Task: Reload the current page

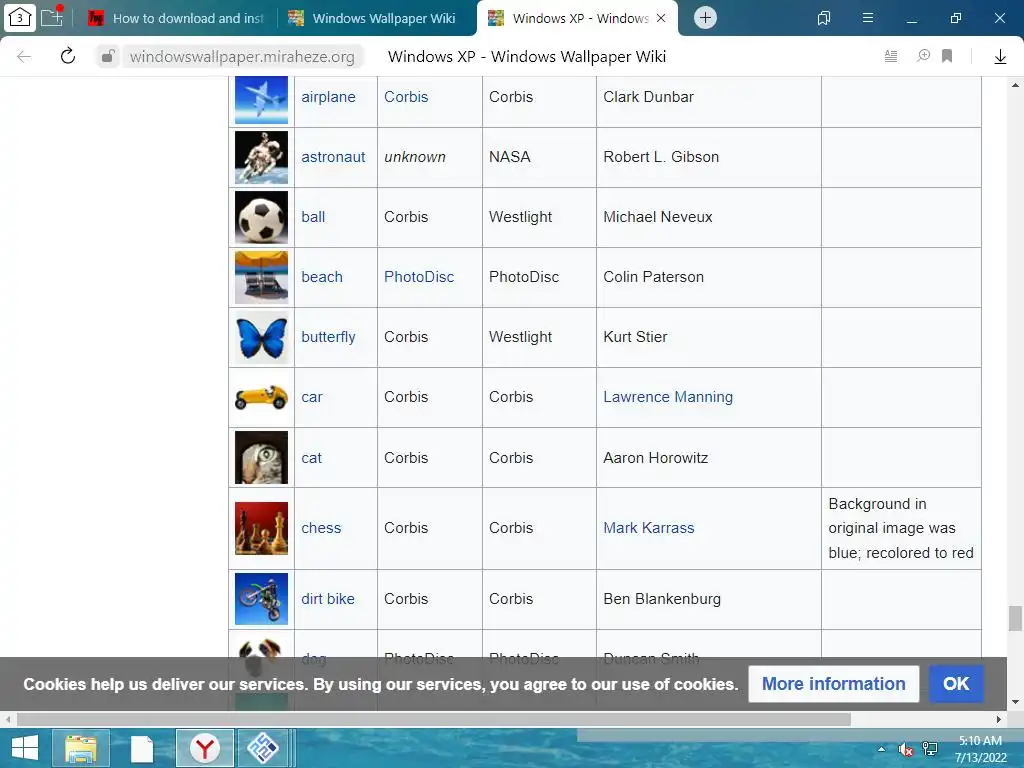Action: click(68, 56)
